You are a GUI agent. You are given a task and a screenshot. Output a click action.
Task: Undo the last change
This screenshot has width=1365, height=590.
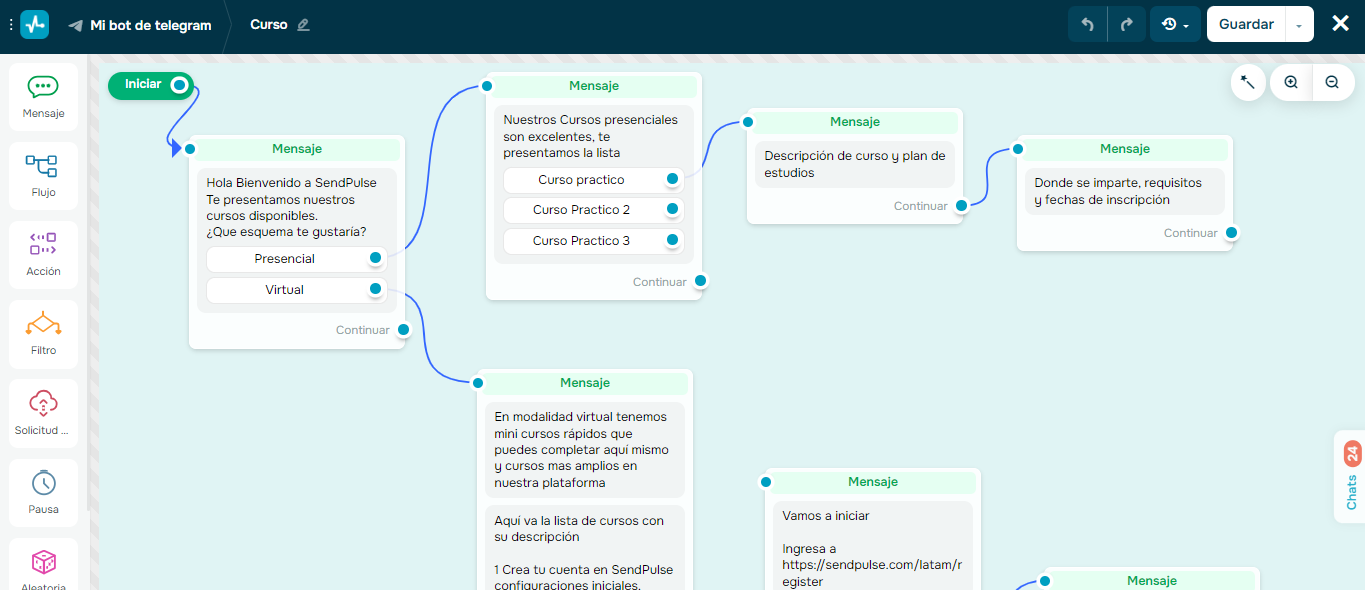1088,24
